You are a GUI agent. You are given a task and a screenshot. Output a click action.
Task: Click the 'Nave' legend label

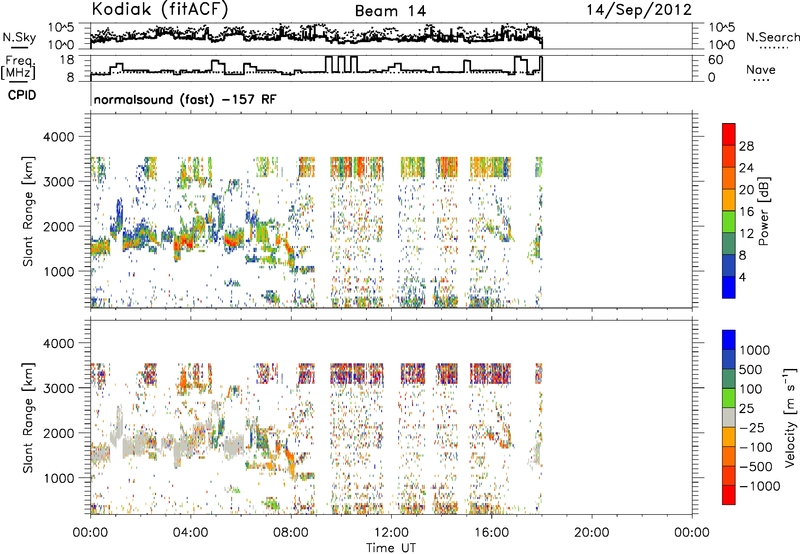[x=761, y=69]
